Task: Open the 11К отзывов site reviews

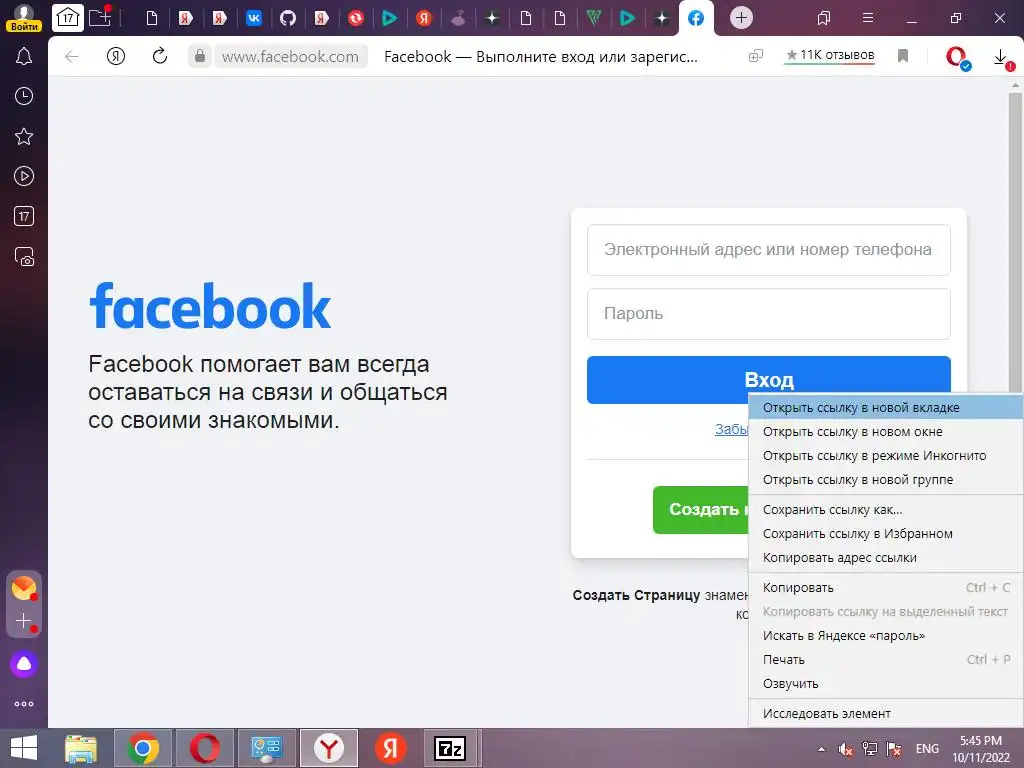Action: pyautogui.click(x=829, y=56)
